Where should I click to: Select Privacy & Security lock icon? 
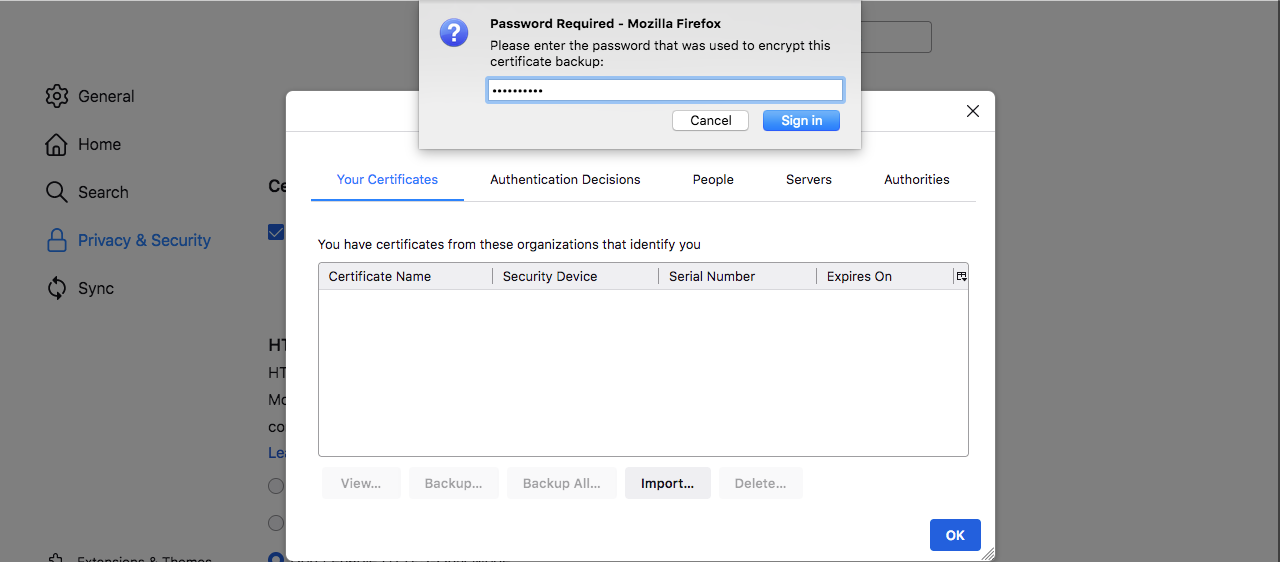tap(57, 240)
